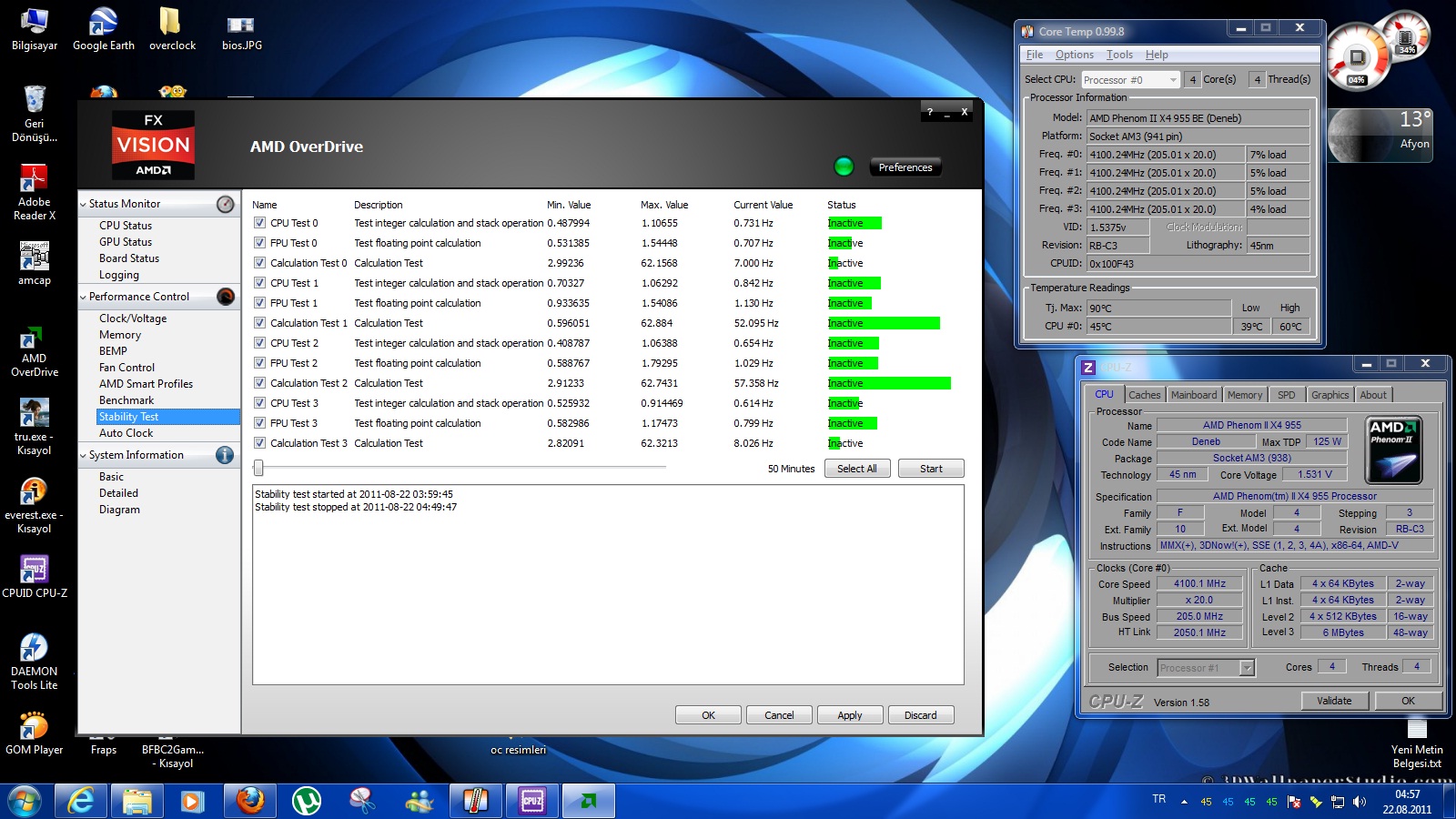Image resolution: width=1456 pixels, height=819 pixels.
Task: Click the Performance Control dial icon
Action: 226,297
